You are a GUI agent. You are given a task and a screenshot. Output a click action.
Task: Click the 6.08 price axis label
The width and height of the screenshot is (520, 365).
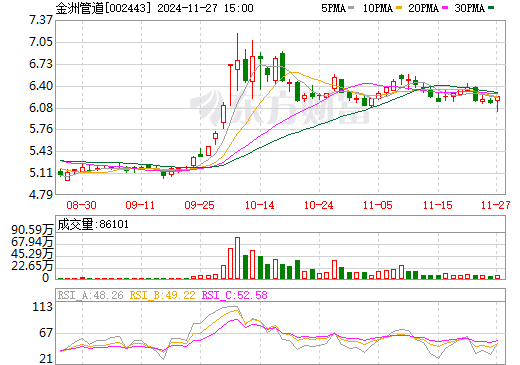(41, 108)
